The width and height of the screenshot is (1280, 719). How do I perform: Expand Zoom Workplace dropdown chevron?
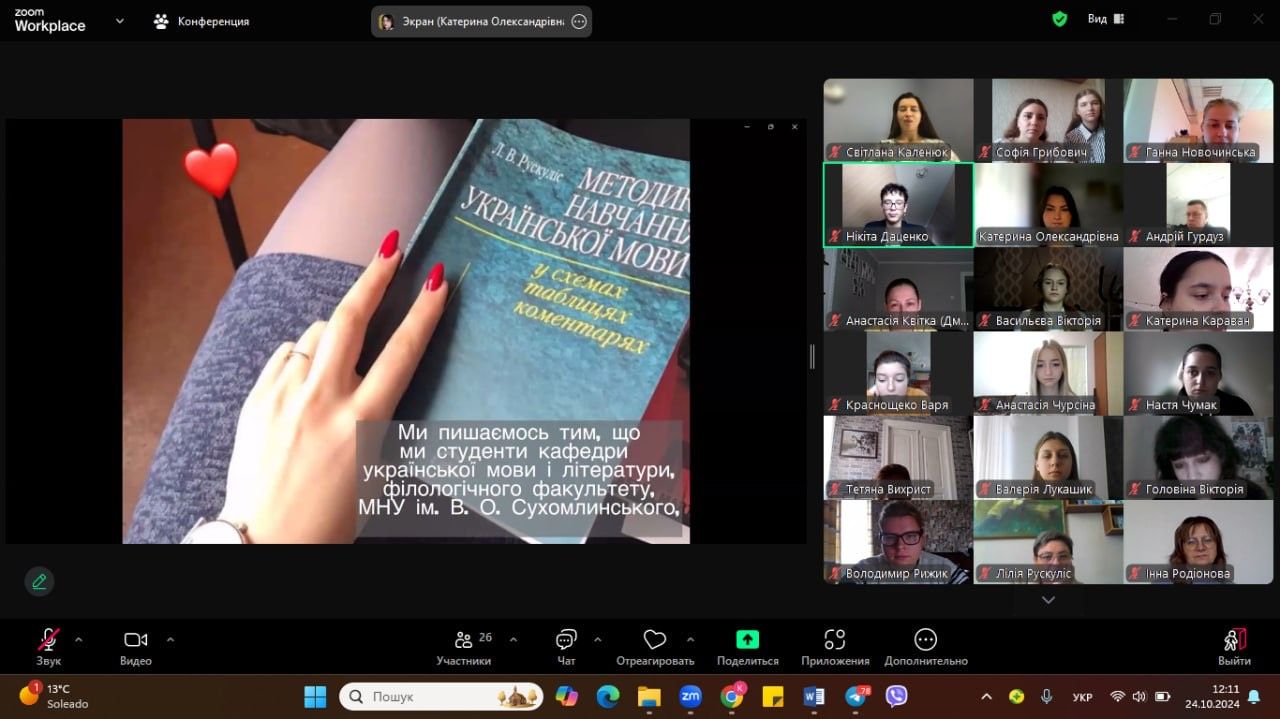tap(120, 20)
